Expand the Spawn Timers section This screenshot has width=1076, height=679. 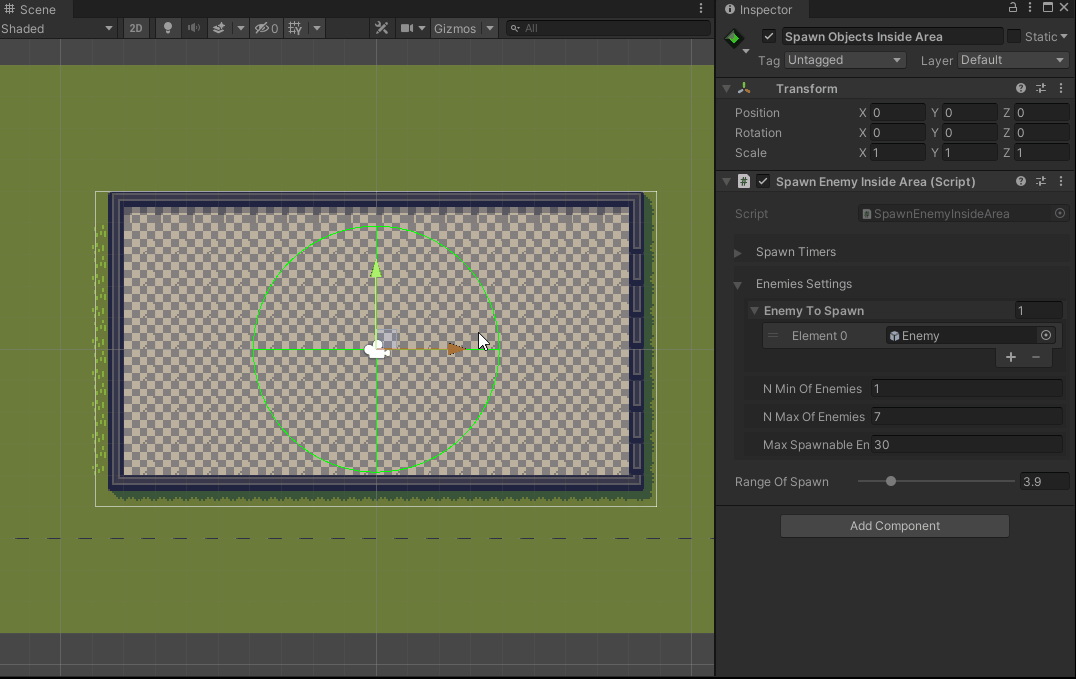[x=739, y=252]
